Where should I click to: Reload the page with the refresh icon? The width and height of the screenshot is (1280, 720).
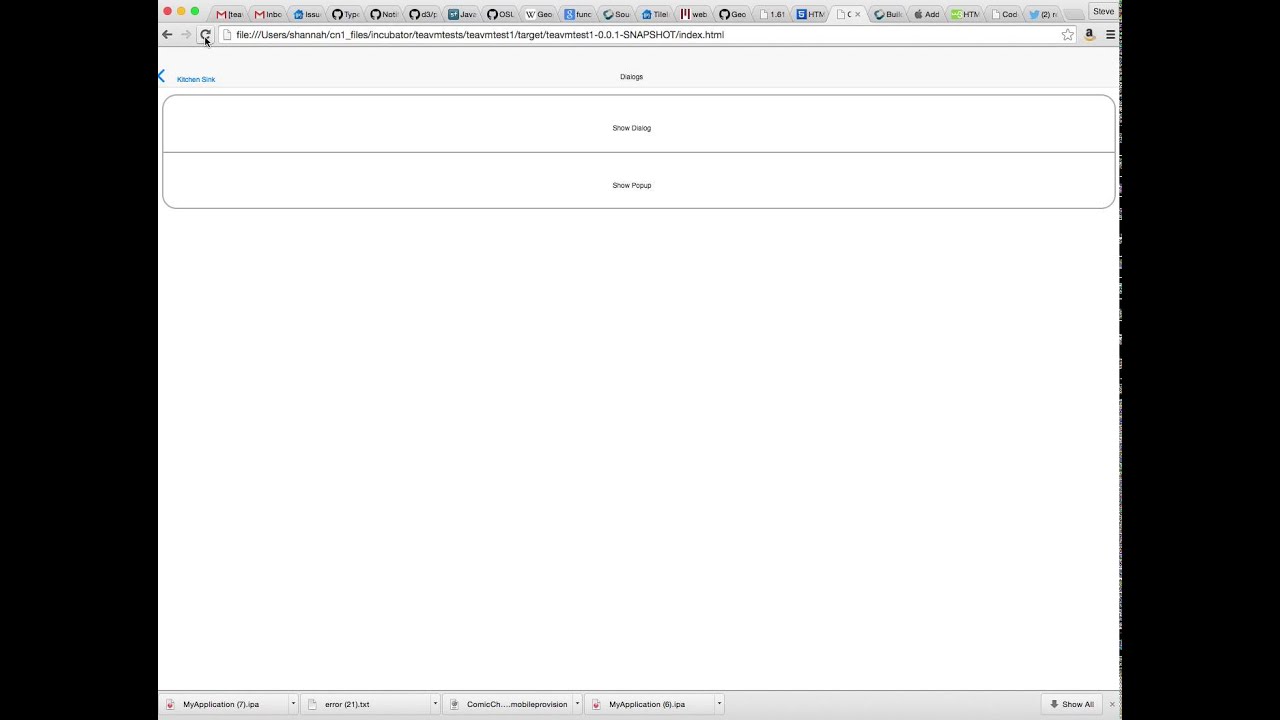(x=205, y=35)
